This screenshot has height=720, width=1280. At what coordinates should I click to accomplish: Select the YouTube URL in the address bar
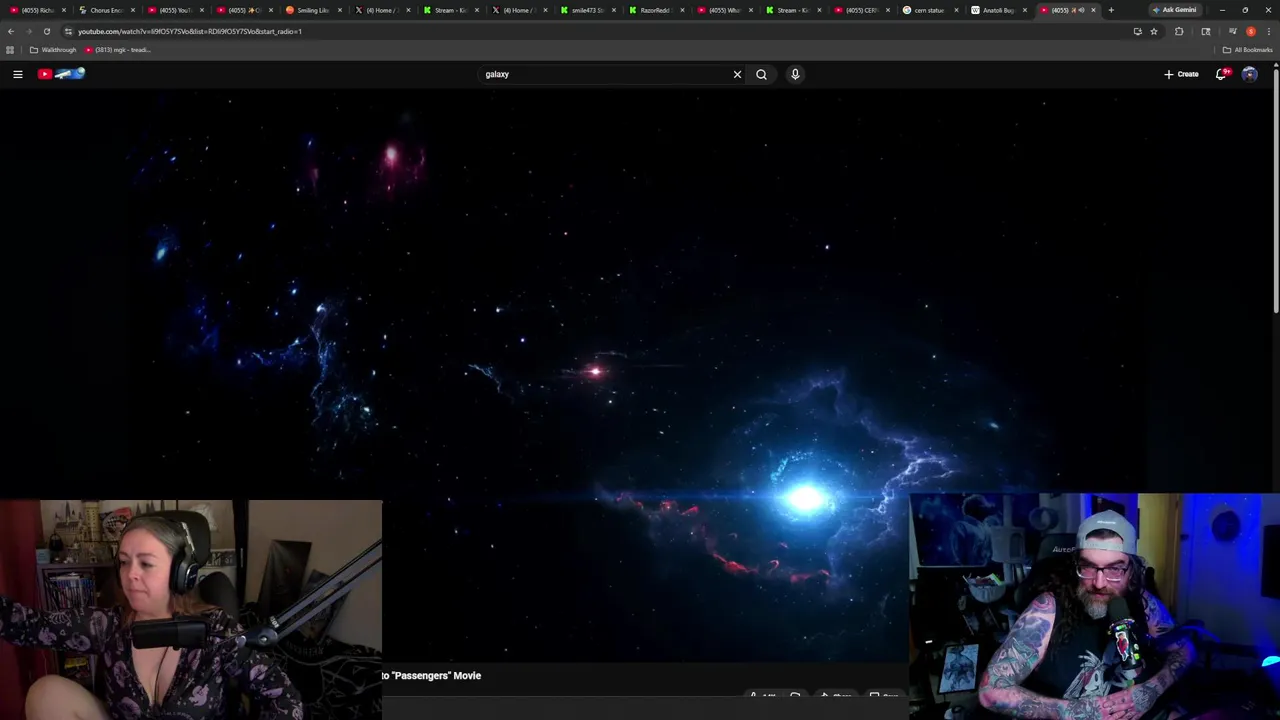pos(190,31)
